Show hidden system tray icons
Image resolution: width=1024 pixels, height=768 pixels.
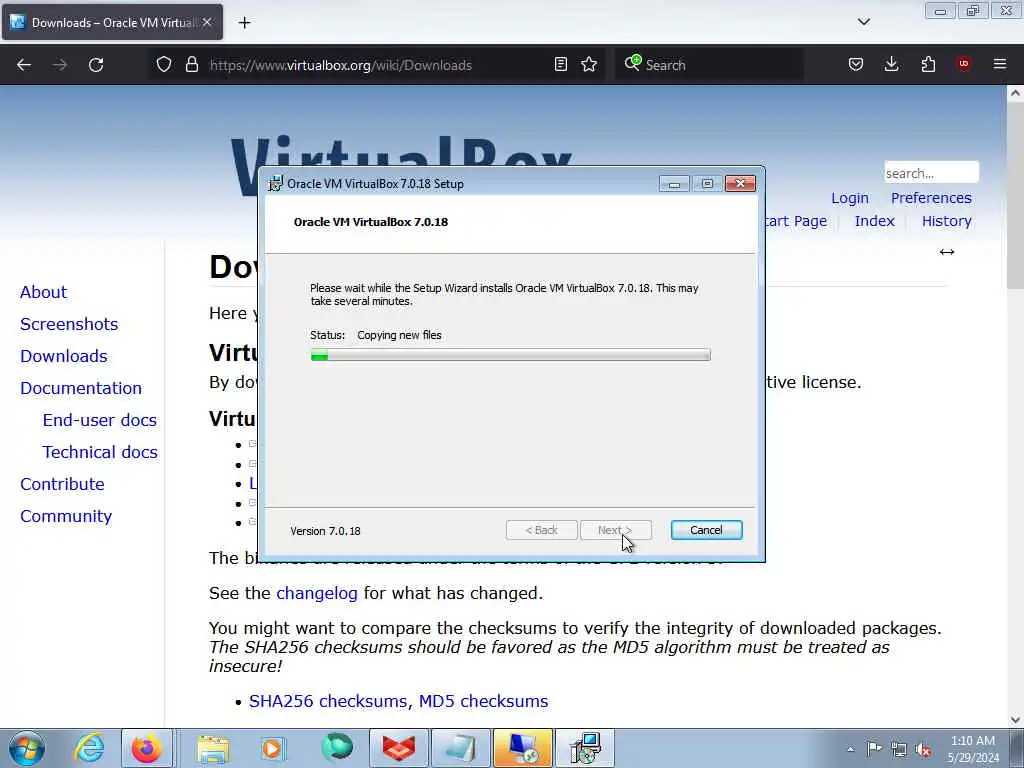coord(850,749)
